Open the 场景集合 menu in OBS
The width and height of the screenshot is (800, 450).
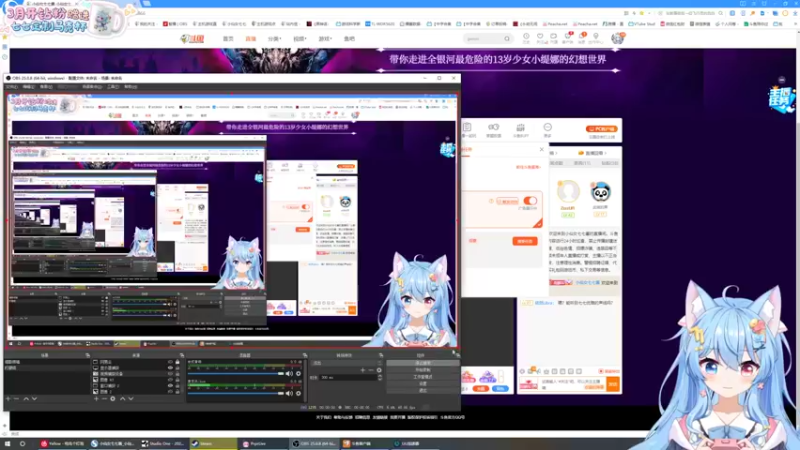92,87
